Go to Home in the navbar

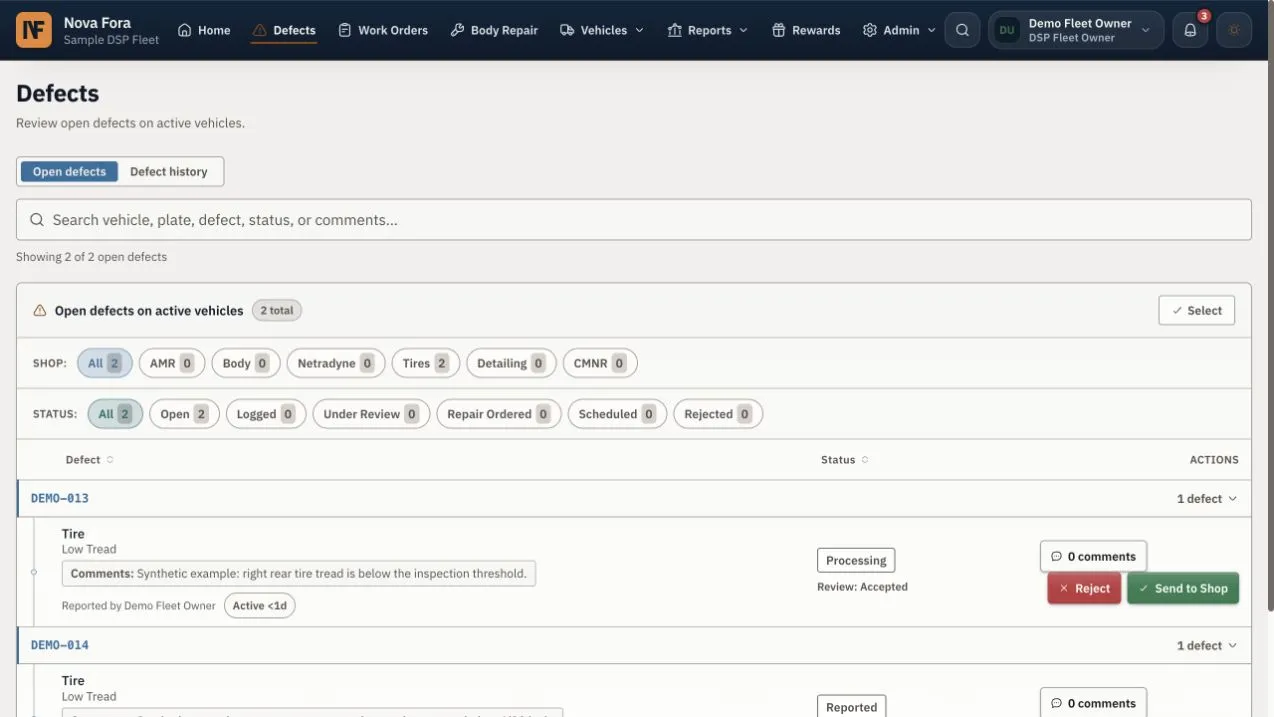click(204, 30)
